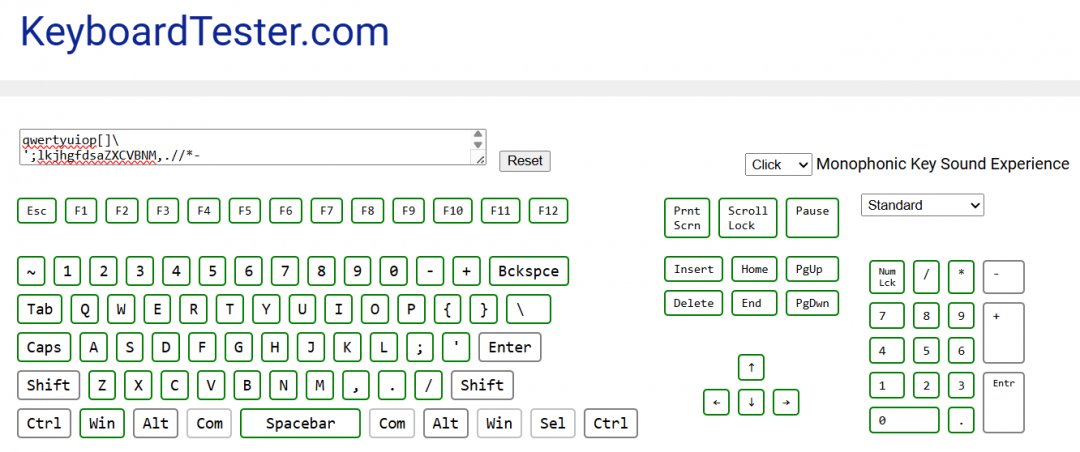Viewport: 1080px width, 452px height.
Task: Click the numpad Entr key
Action: (1003, 402)
